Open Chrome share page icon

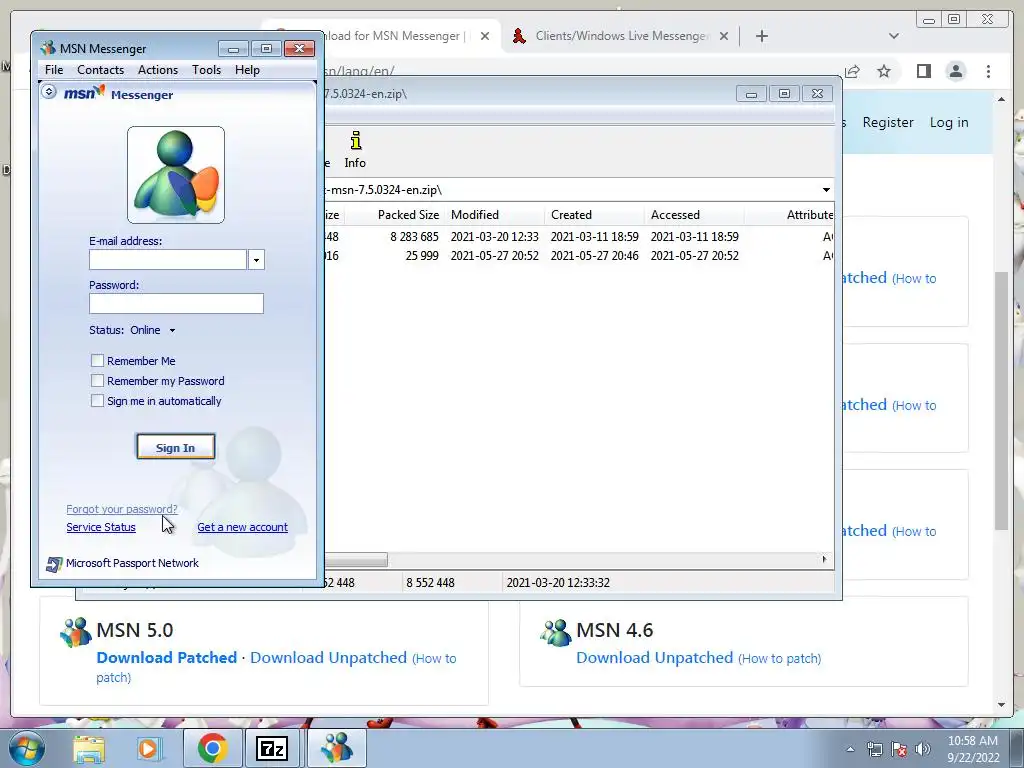coord(852,71)
